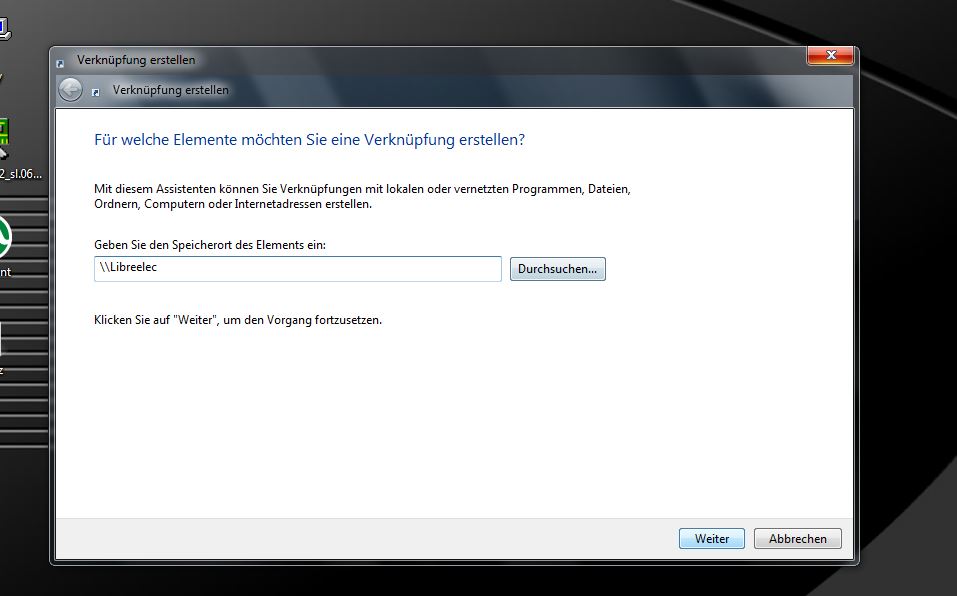The image size is (957, 596).
Task: Select the computer desktop icon at the top left
Action: point(4,29)
